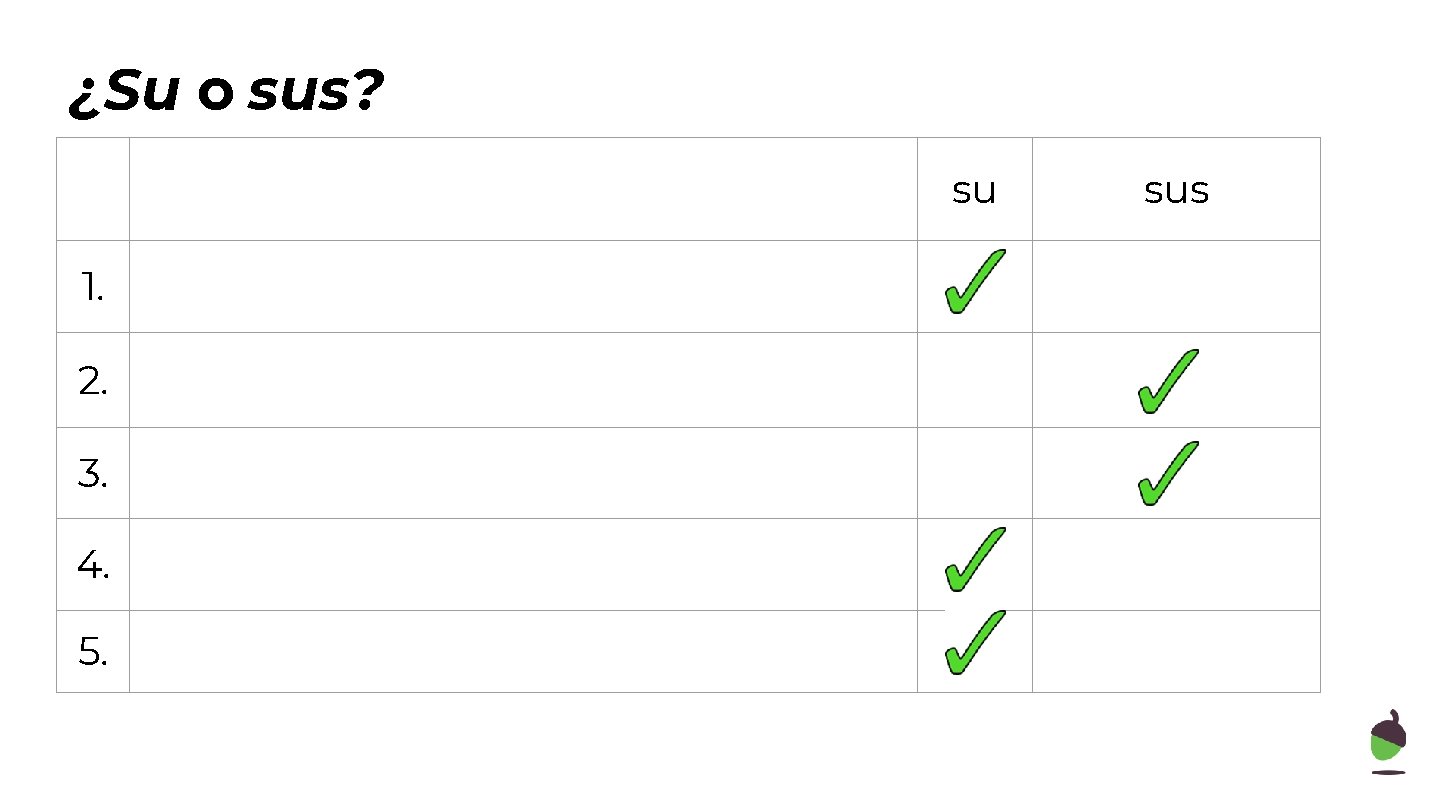
Task: Select the empty "su" cell in row 2
Action: 974,380
